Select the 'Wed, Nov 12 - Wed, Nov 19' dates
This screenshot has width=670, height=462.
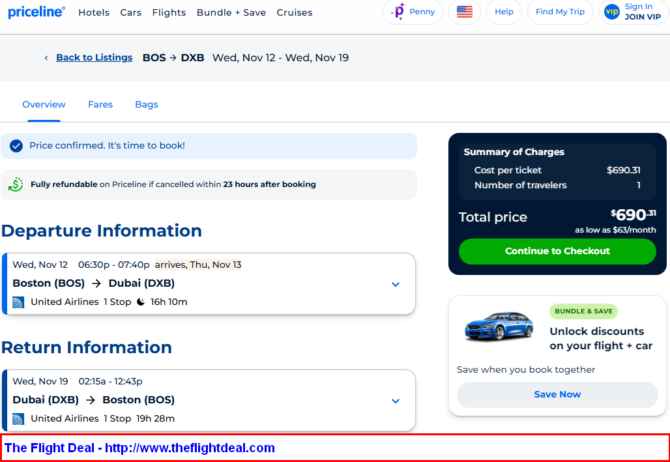coord(280,58)
